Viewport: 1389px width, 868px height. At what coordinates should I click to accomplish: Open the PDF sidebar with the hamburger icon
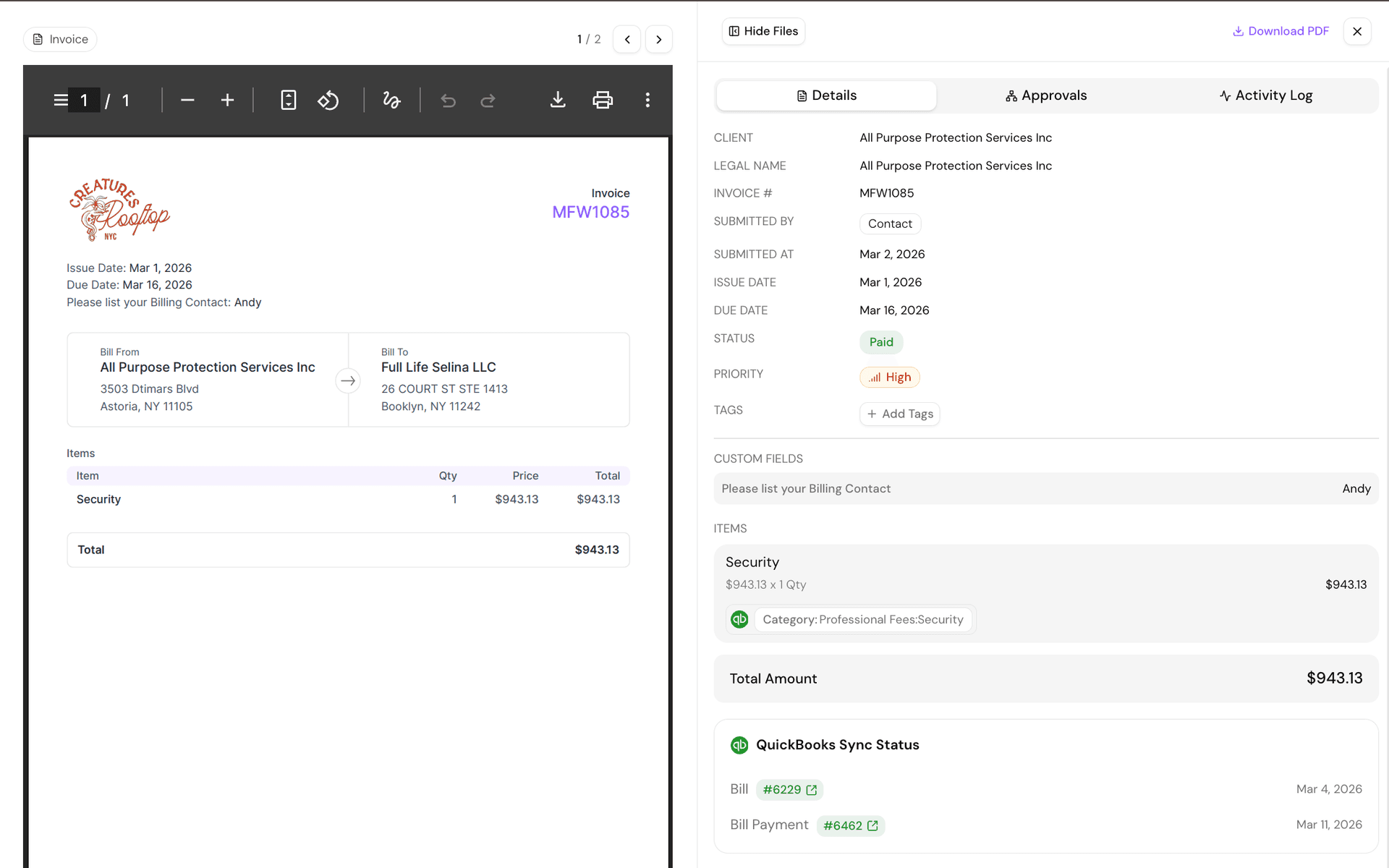[x=61, y=100]
